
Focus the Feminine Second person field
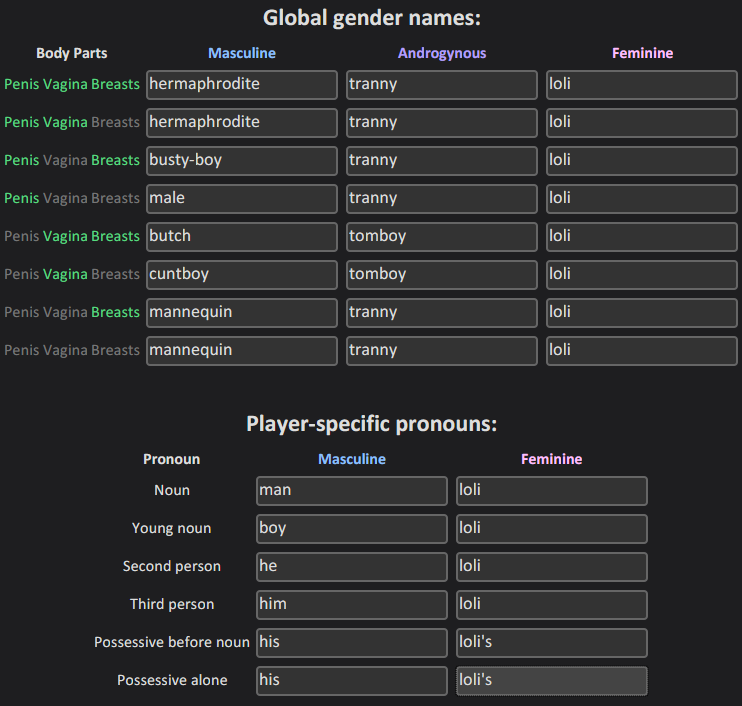tap(551, 567)
